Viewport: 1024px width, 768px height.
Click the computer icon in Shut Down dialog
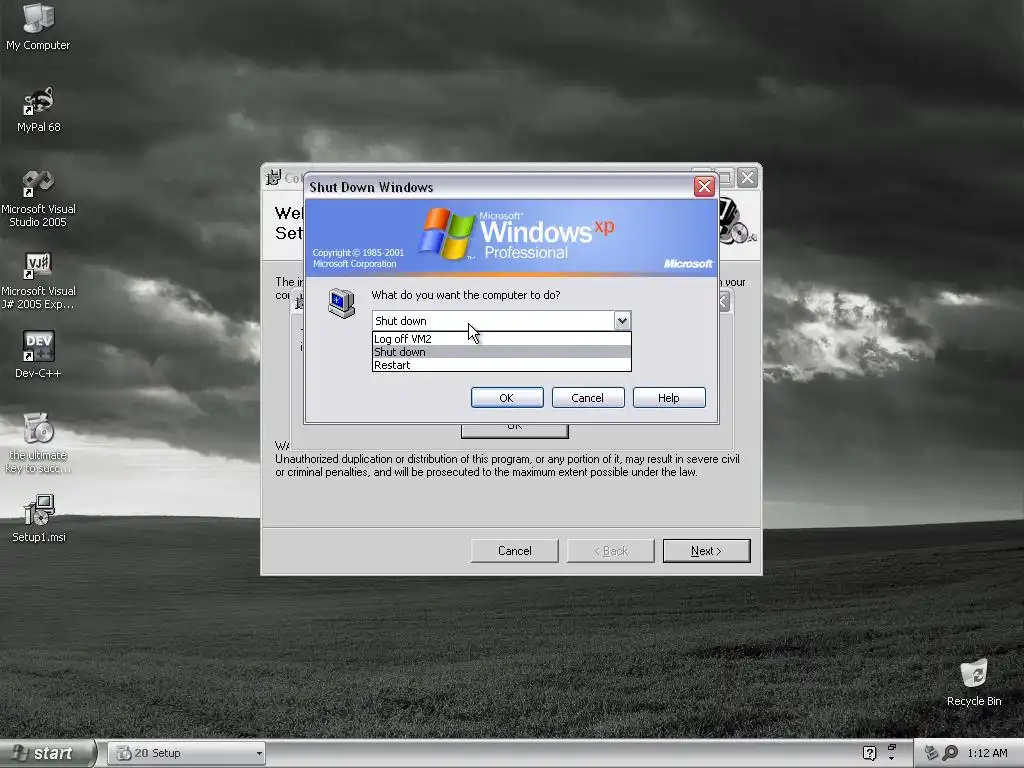click(341, 303)
